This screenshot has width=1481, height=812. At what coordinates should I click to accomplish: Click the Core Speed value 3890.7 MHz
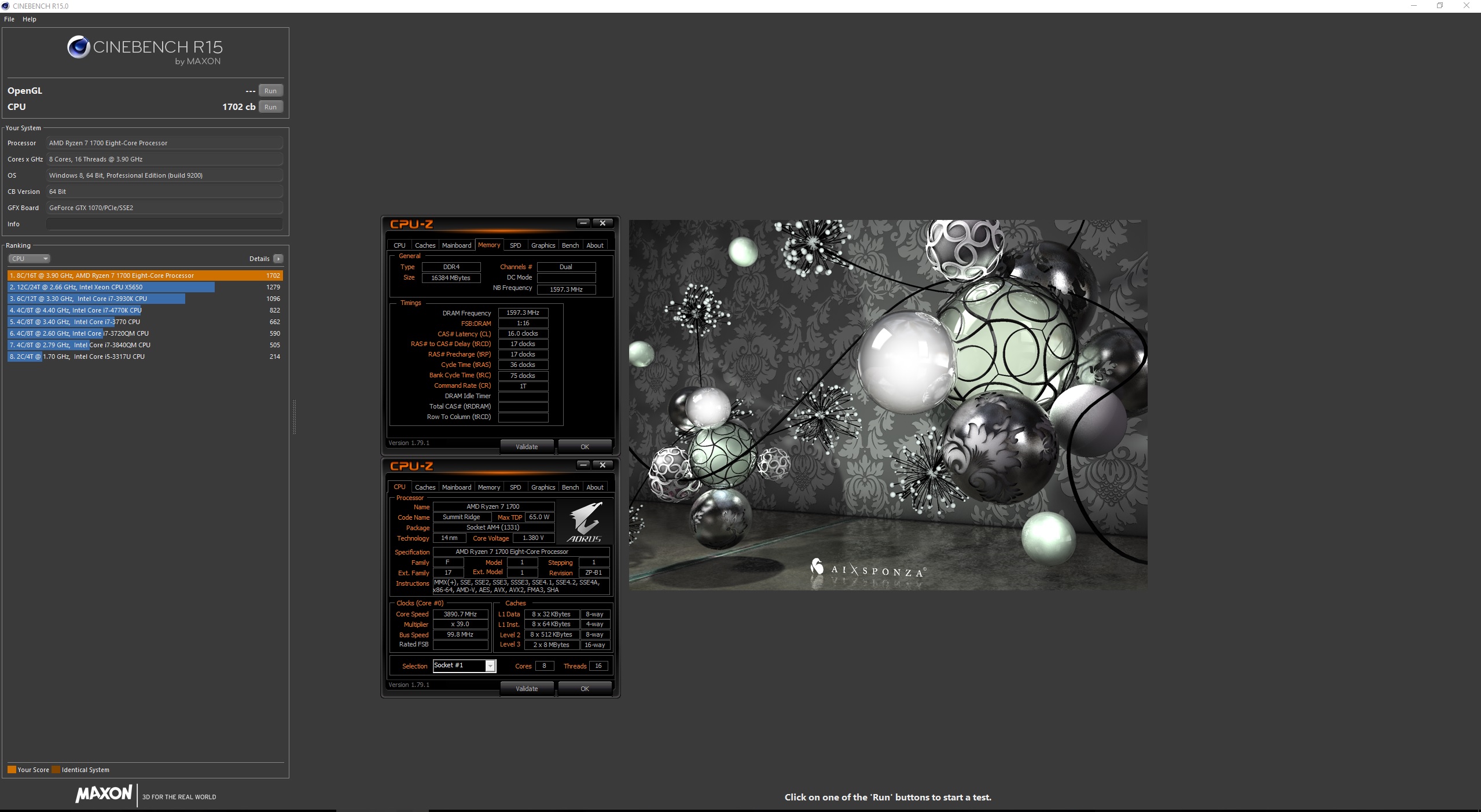[x=460, y=614]
